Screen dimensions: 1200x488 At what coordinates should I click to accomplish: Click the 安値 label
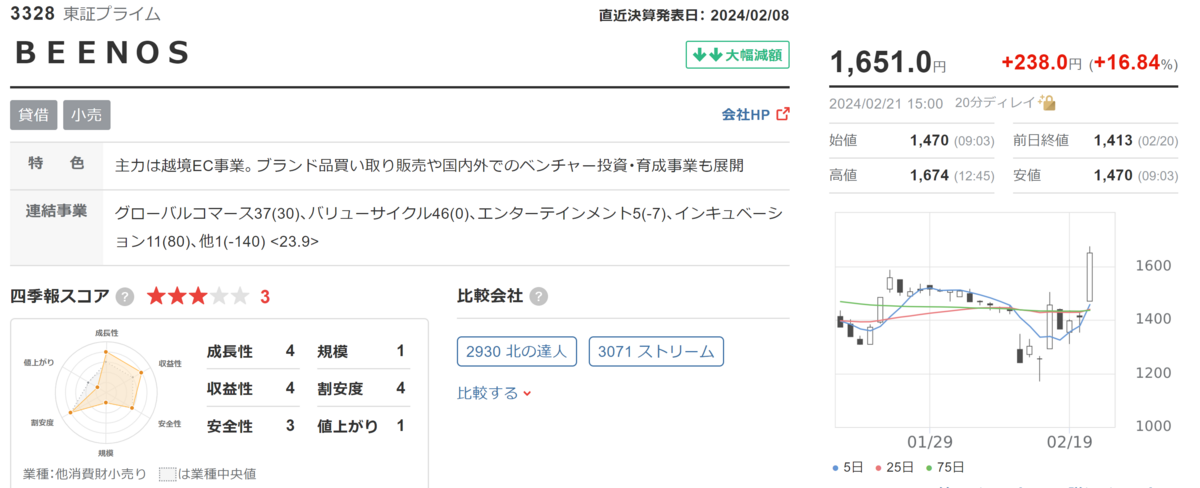[1027, 175]
